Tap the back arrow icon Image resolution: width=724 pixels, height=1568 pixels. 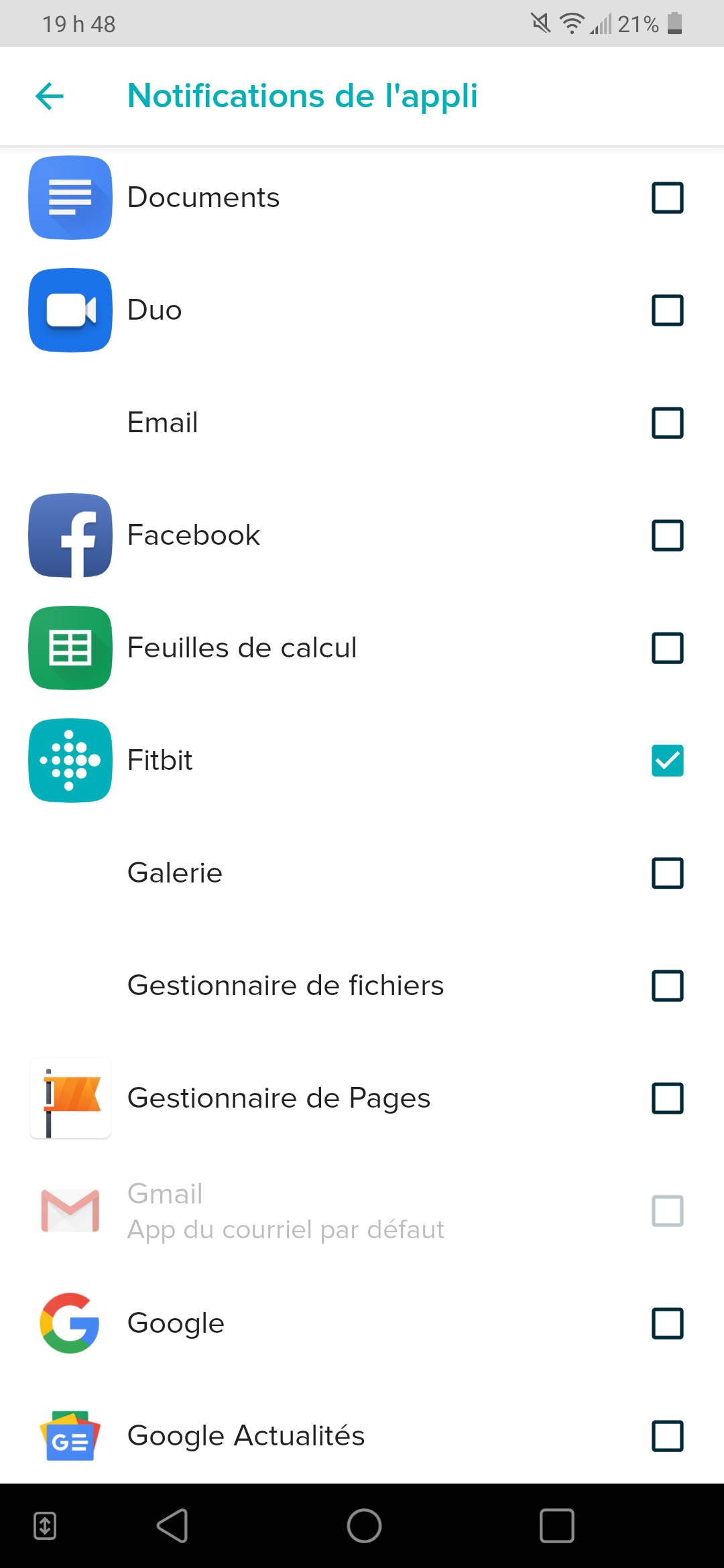(x=50, y=96)
